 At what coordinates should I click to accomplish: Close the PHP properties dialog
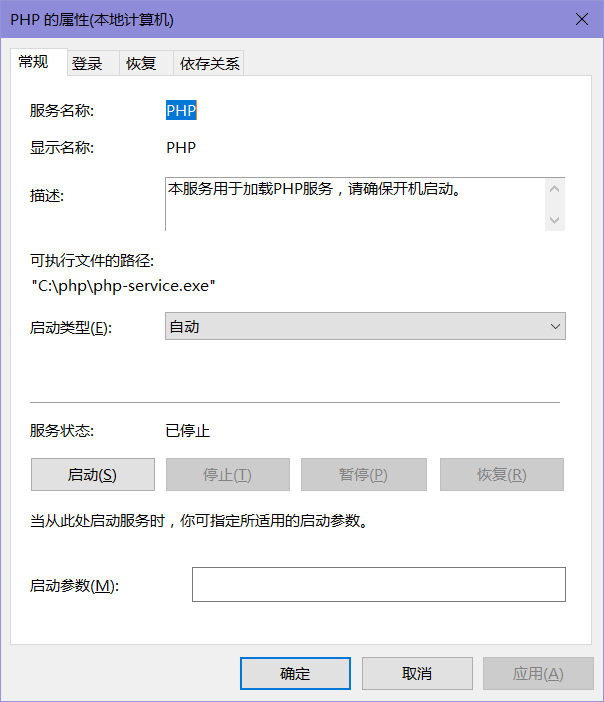[582, 19]
